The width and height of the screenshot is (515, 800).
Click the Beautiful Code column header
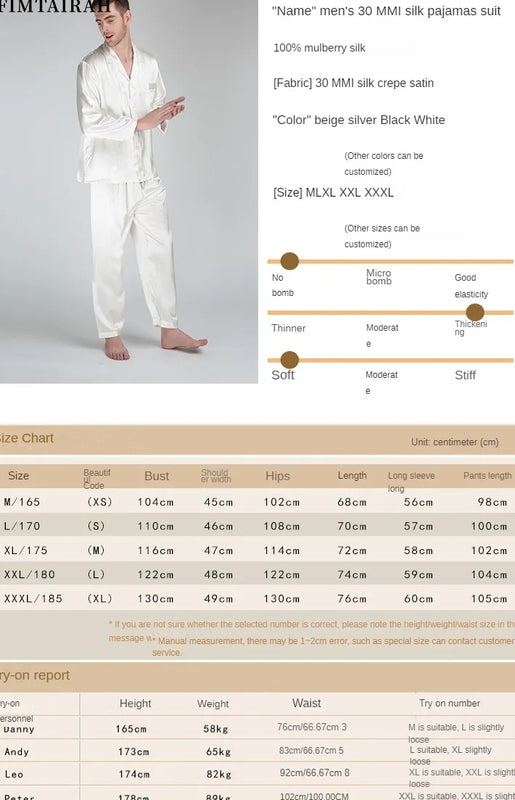point(96,479)
